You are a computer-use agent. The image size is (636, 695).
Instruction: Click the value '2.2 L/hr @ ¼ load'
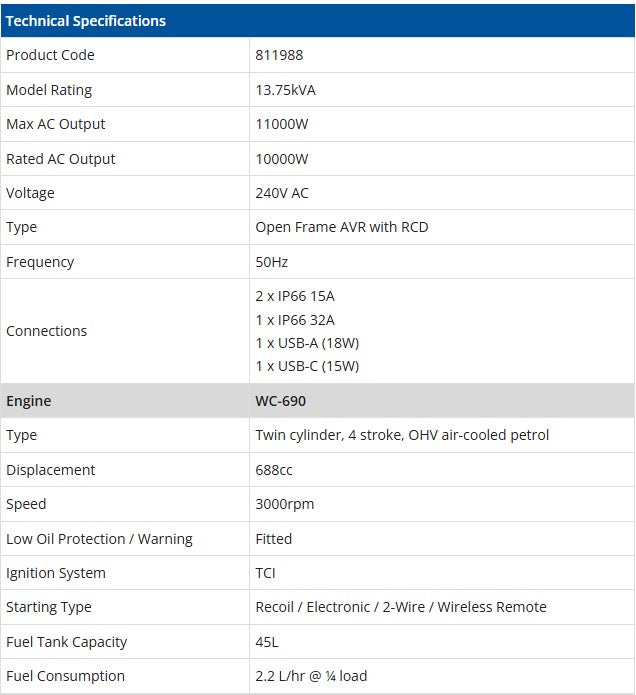tap(311, 676)
